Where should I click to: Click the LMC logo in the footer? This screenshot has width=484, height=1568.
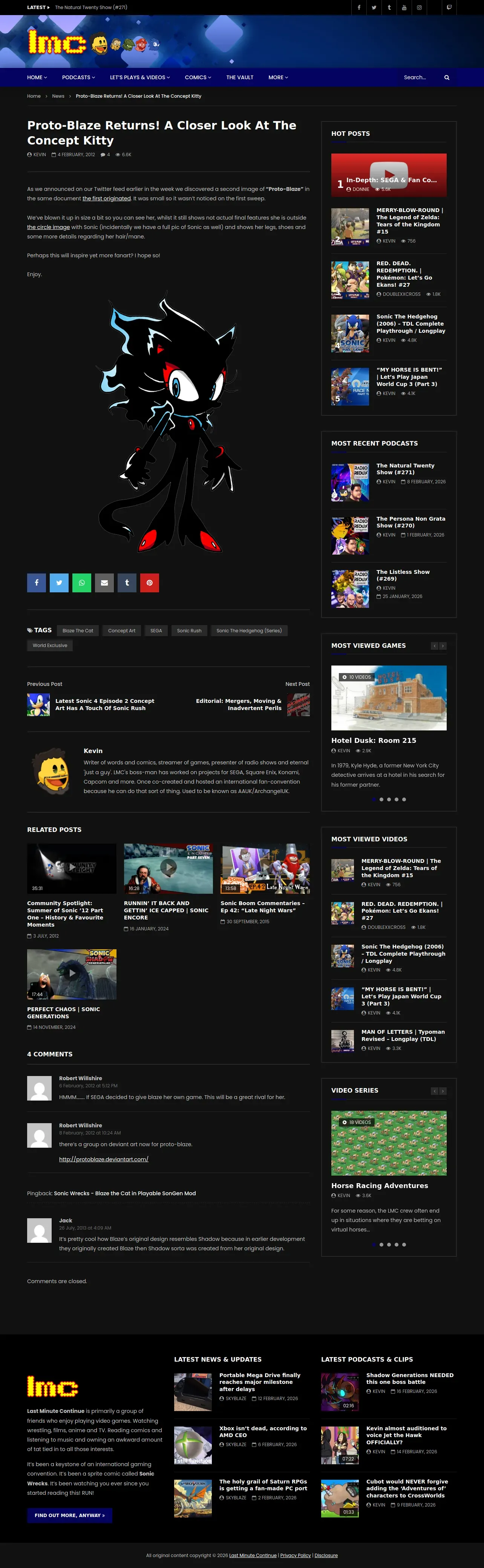point(52,1387)
